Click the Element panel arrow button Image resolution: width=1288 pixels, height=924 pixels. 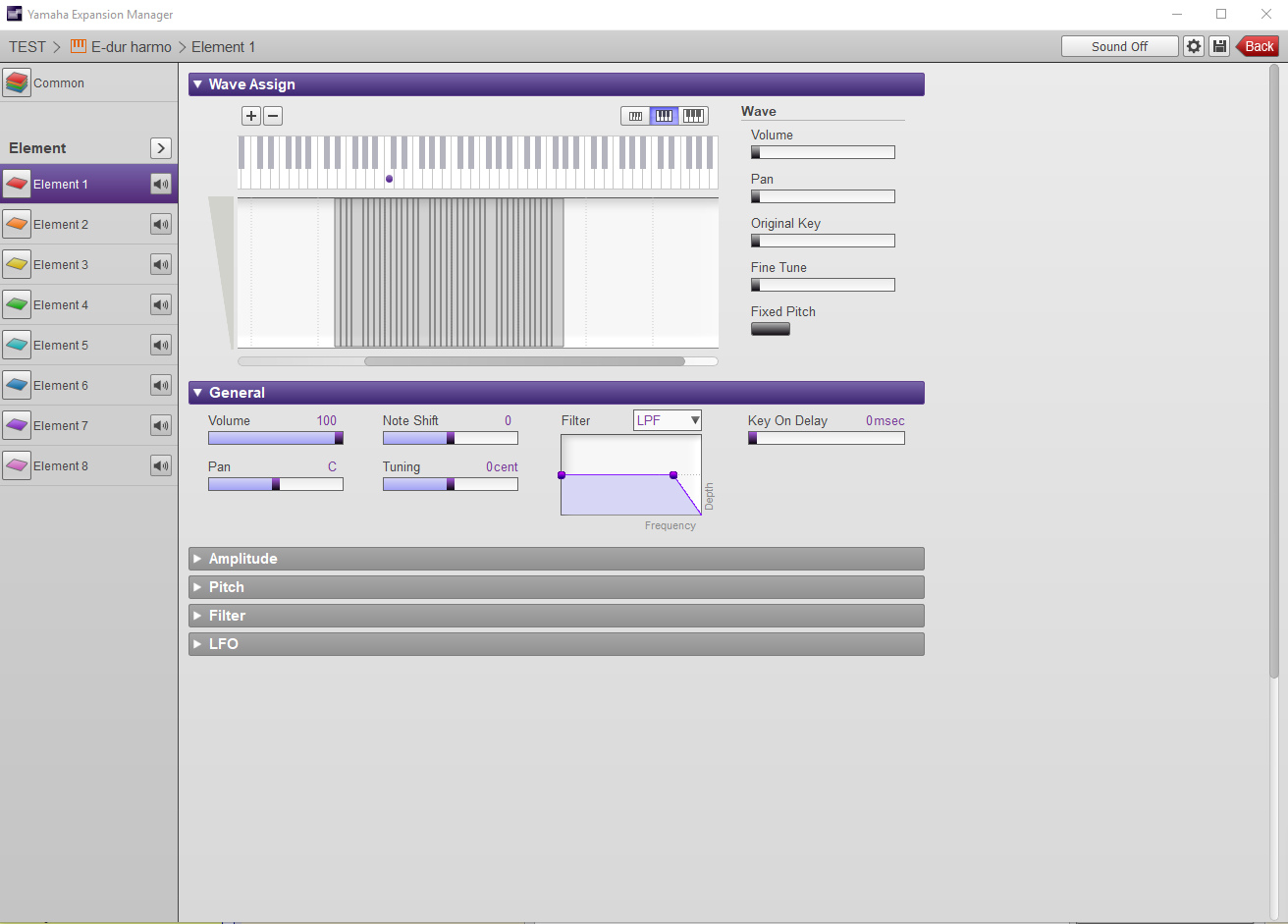(x=161, y=147)
